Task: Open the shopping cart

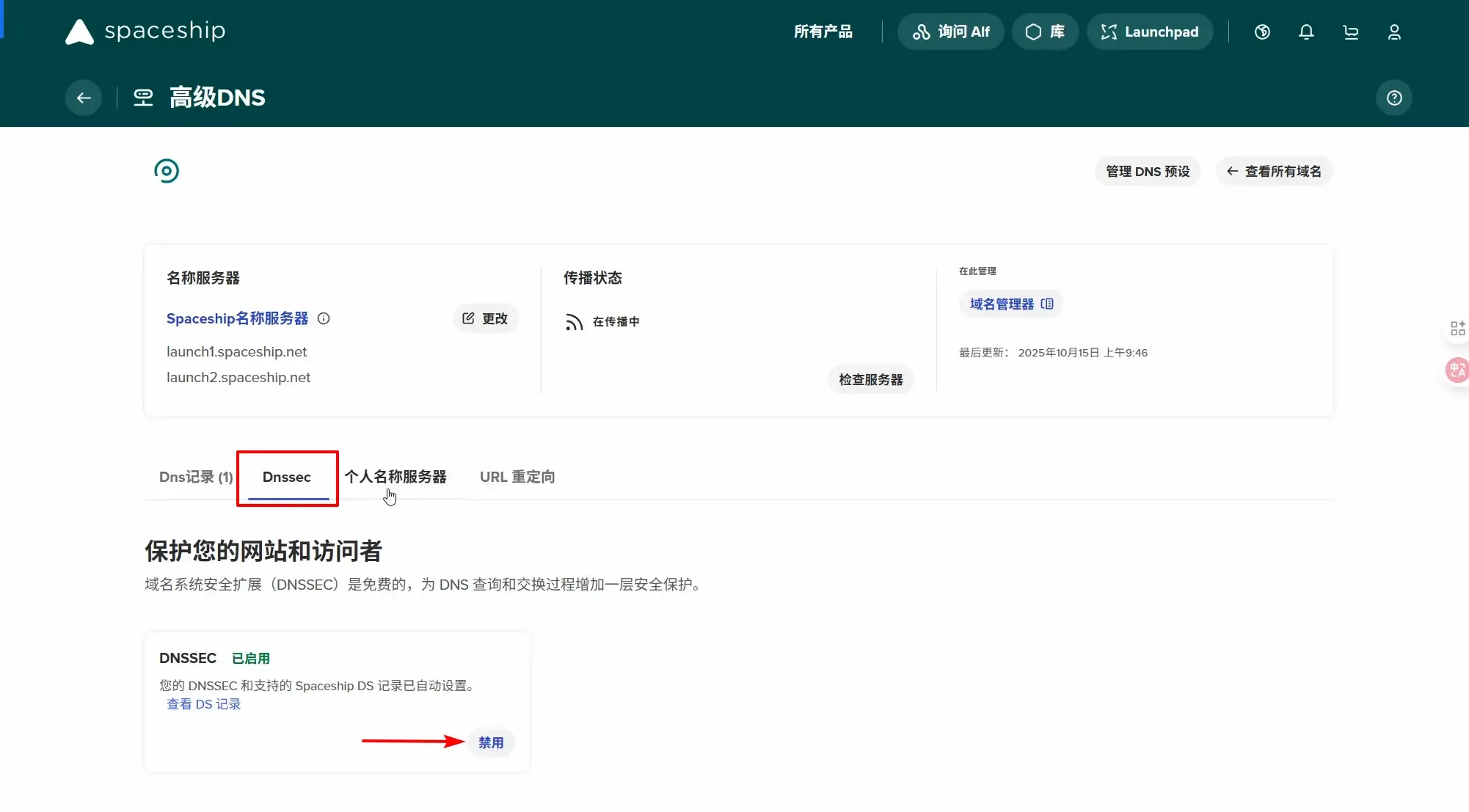Action: click(1350, 32)
